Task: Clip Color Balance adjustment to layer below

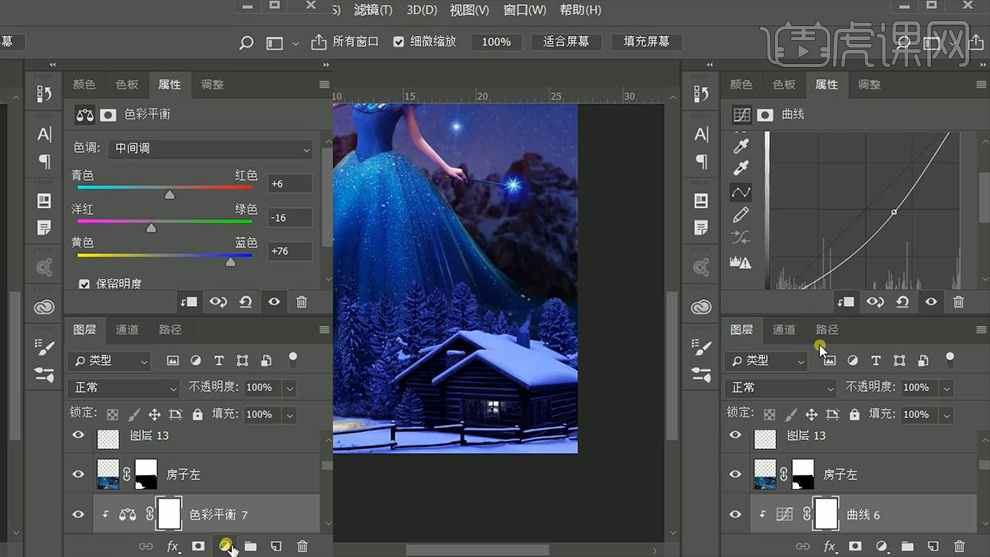Action: 188,301
